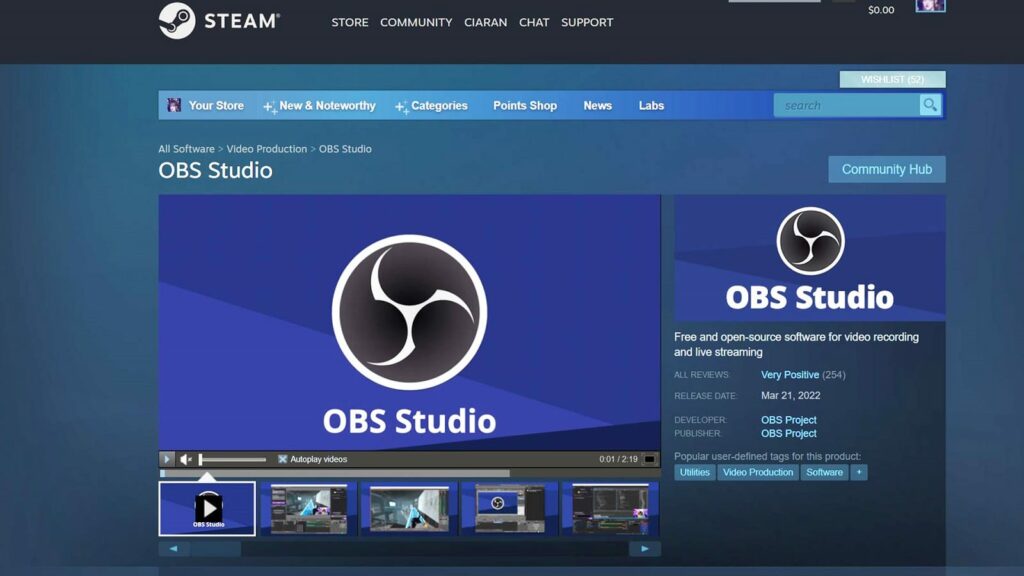1024x576 pixels.
Task: Follow the All Software breadcrumb link
Action: tap(186, 149)
